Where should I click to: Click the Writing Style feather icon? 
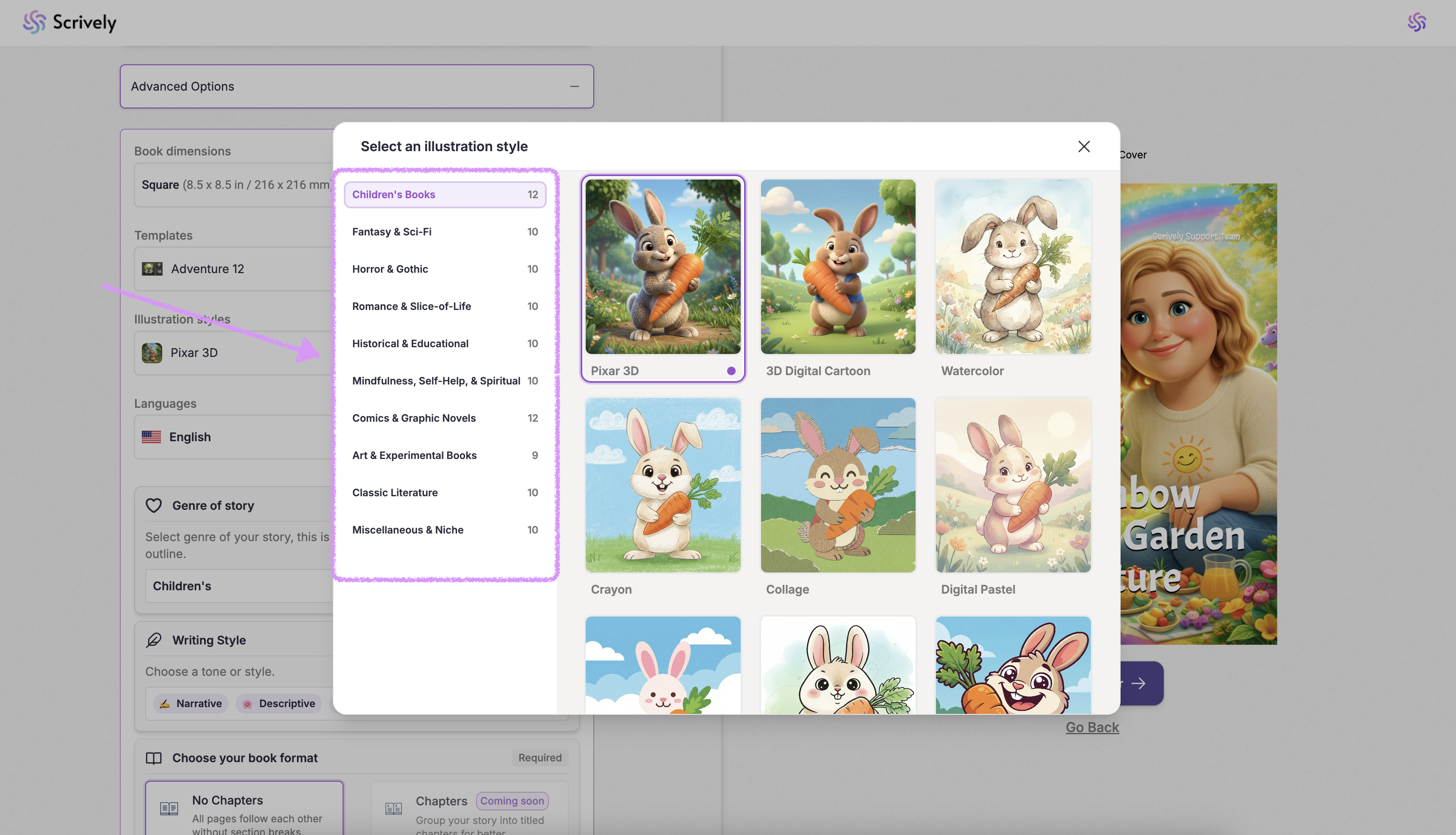[154, 640]
